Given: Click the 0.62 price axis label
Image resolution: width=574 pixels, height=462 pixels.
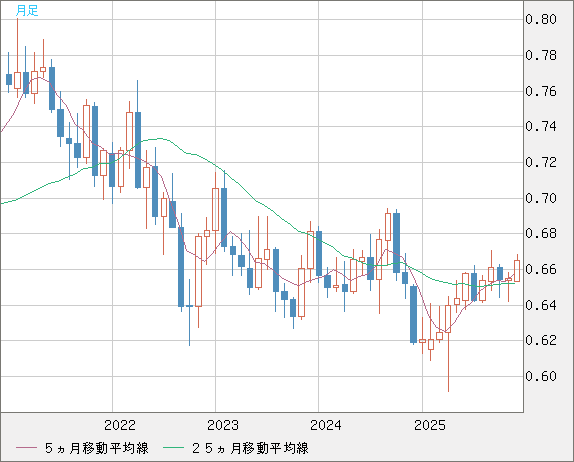Looking at the screenshot, I should [x=541, y=340].
